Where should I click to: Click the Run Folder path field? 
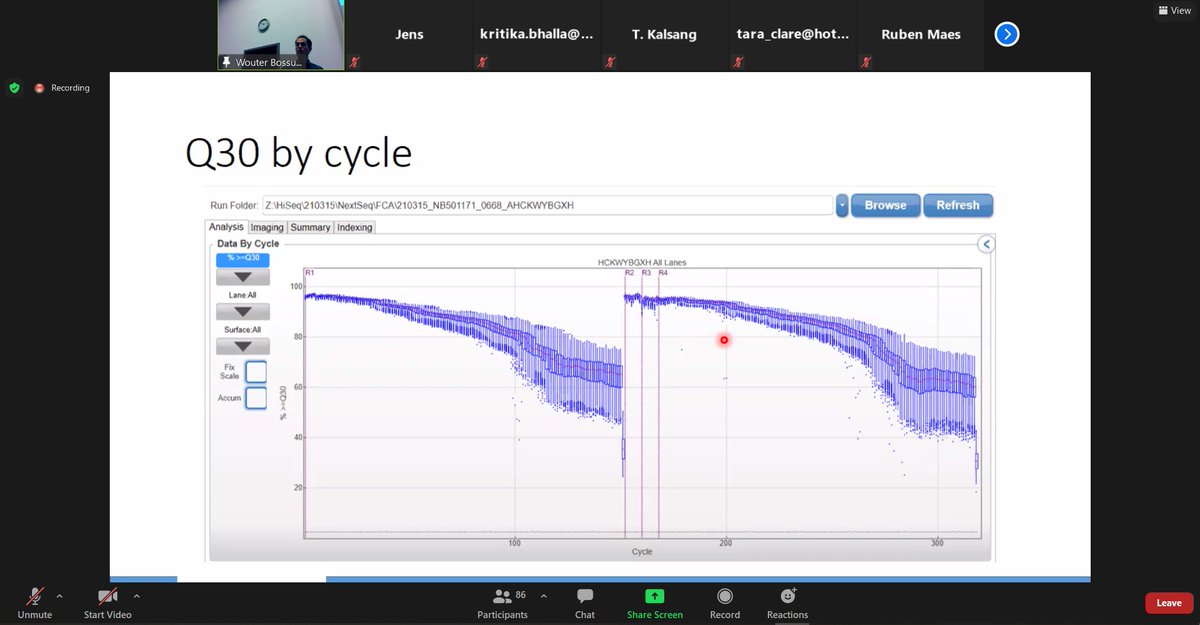[548, 205]
